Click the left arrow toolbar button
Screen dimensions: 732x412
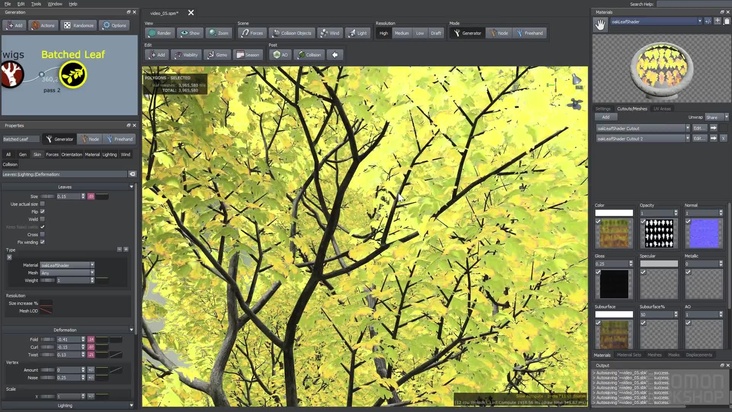point(335,55)
